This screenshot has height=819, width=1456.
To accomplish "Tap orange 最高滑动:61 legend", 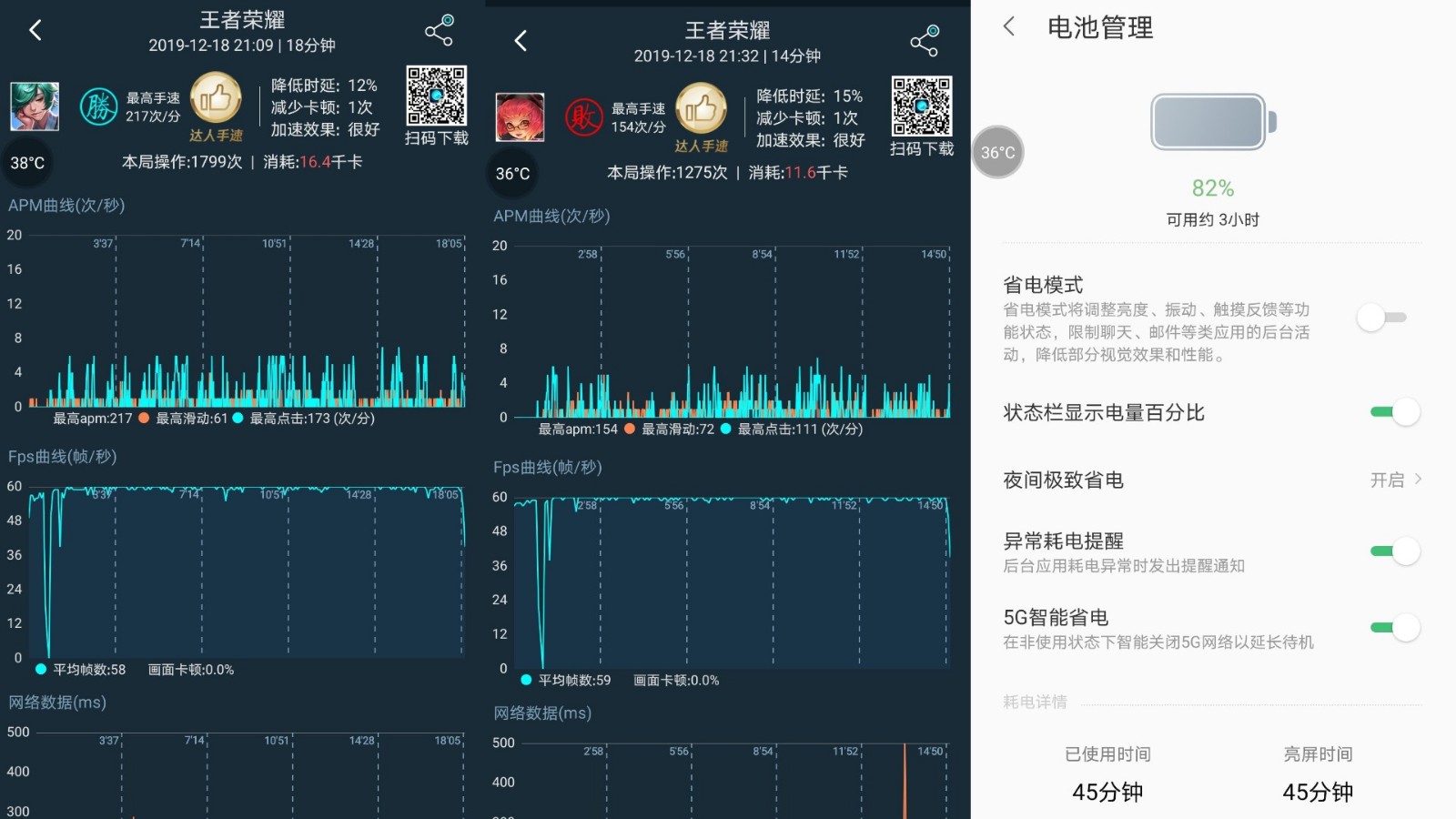I will pos(183,419).
